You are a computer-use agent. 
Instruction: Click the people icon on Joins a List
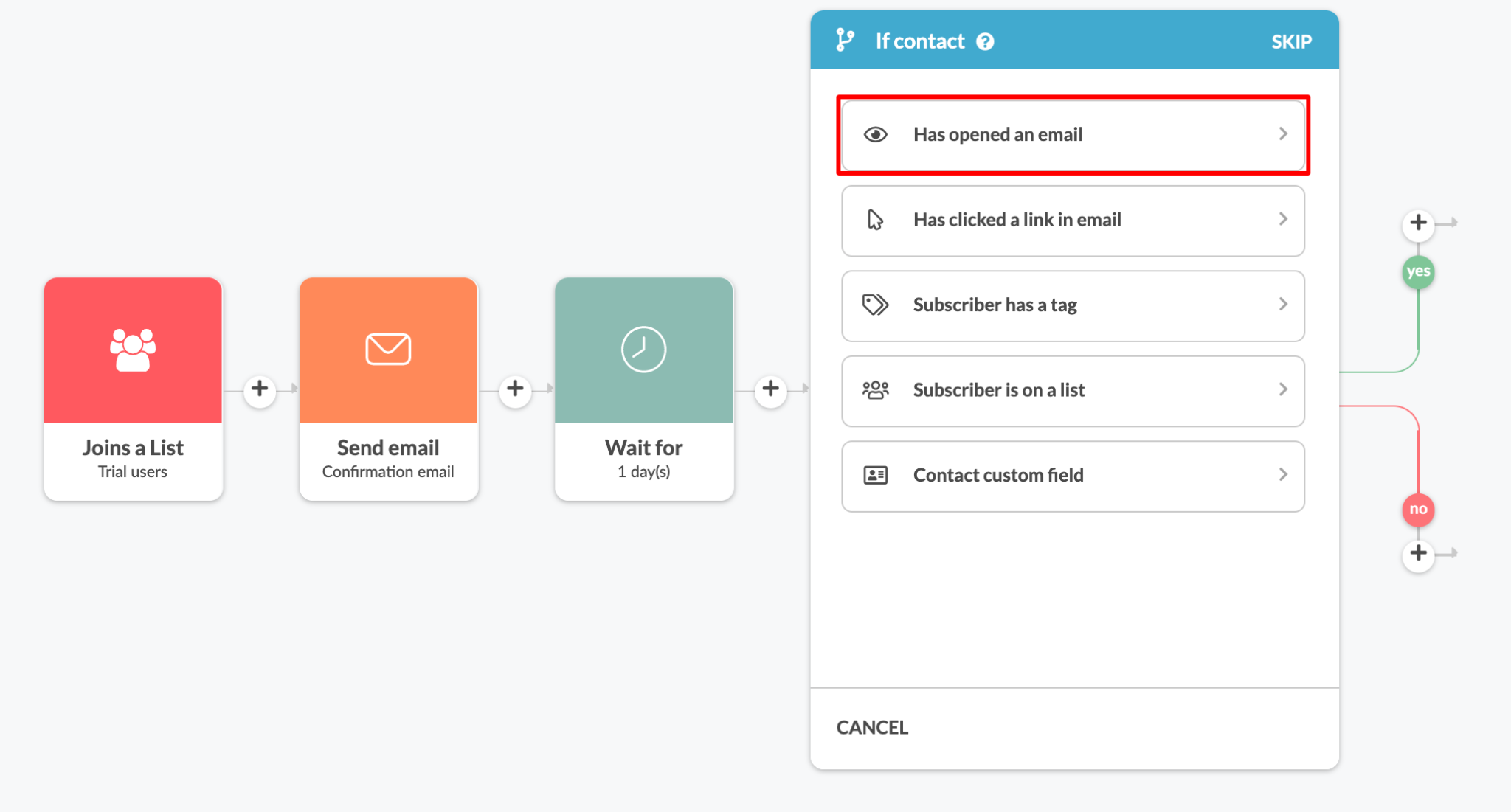click(x=133, y=350)
